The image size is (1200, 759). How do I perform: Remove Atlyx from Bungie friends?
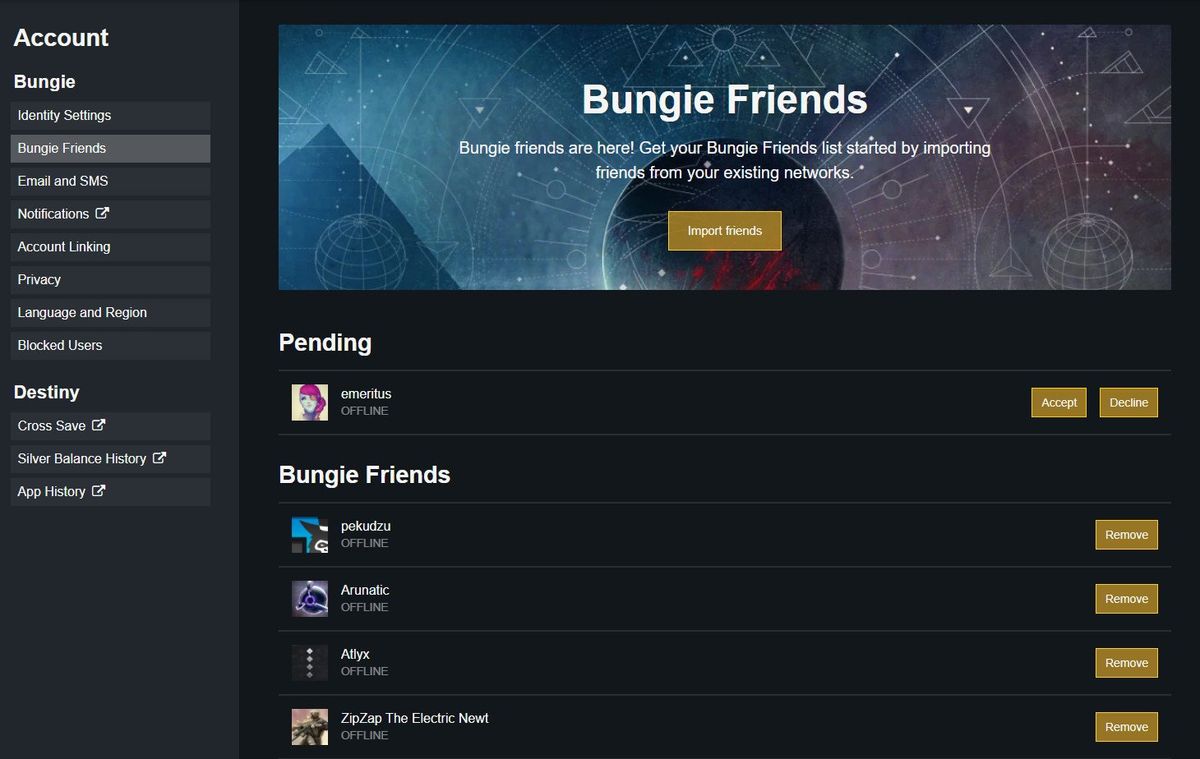coord(1127,663)
